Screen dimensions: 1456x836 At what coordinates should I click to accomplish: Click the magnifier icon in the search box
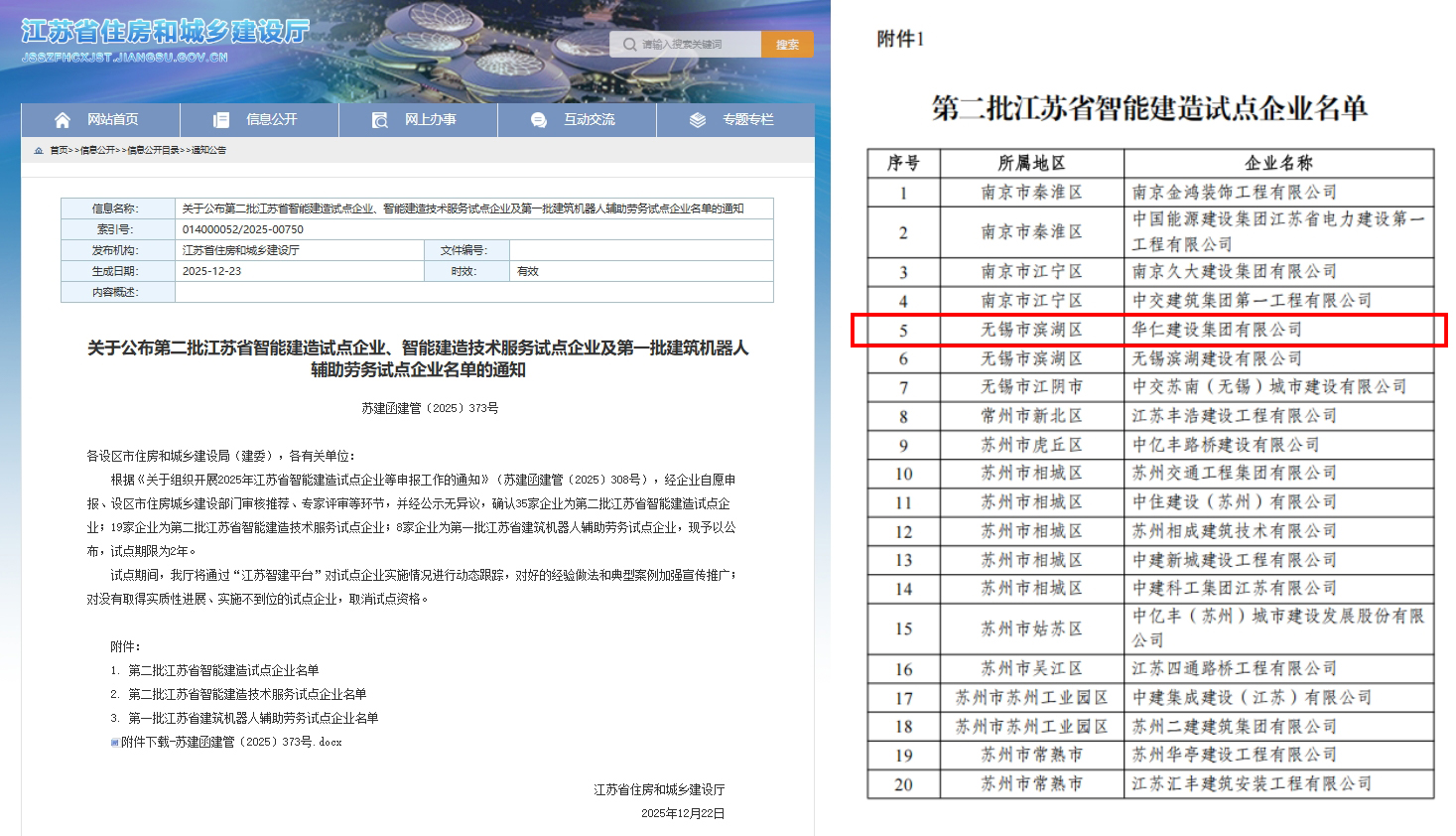[629, 45]
